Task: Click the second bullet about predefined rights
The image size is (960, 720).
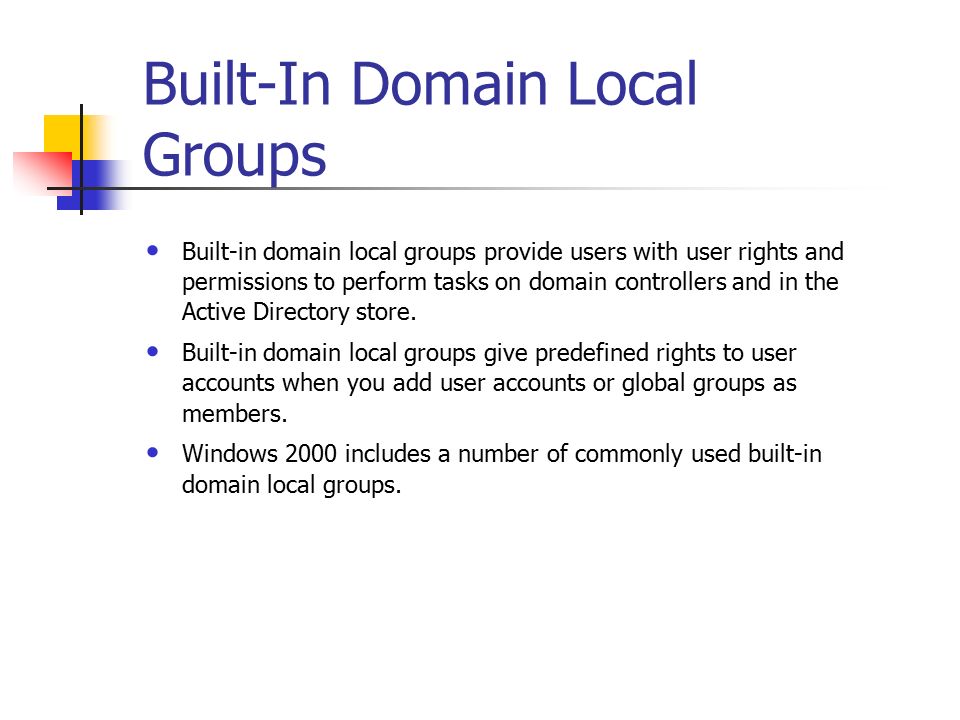Action: 489,383
